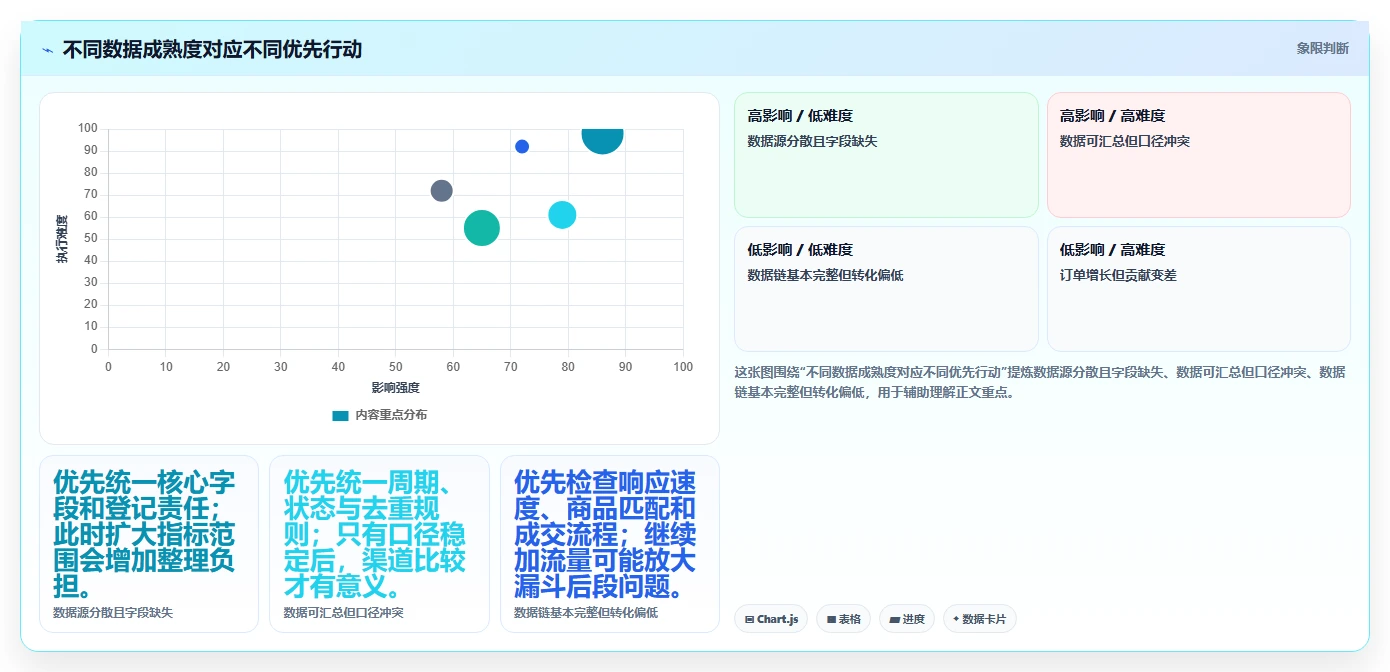Open the 高影响 / 低难度 quadrant card
The image size is (1390, 672).
click(x=886, y=155)
